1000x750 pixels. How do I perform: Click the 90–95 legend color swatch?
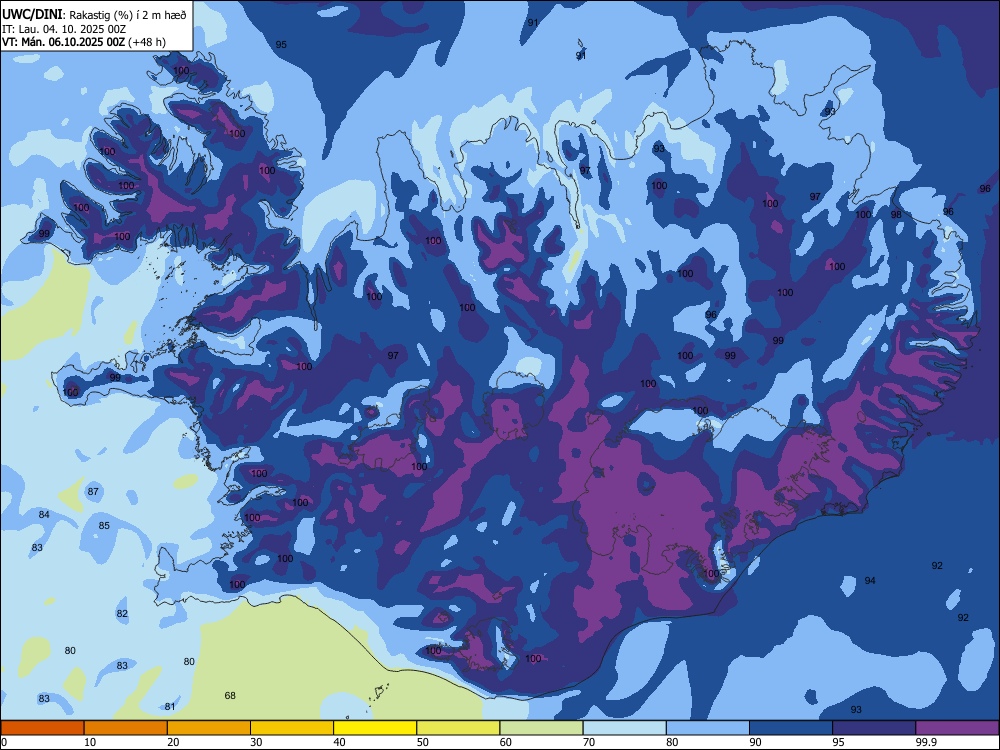791,728
